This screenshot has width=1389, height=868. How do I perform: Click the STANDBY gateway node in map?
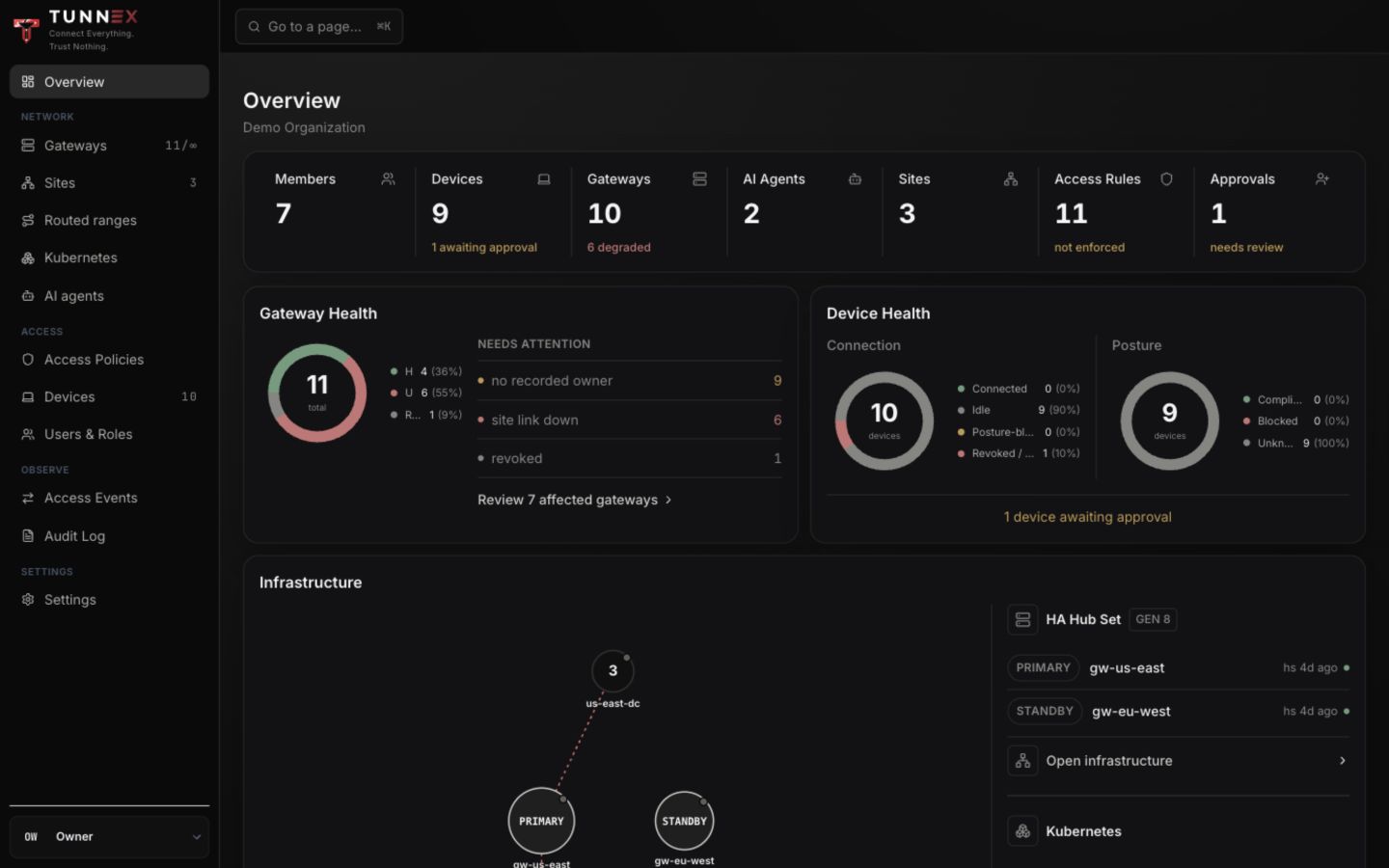tap(685, 822)
